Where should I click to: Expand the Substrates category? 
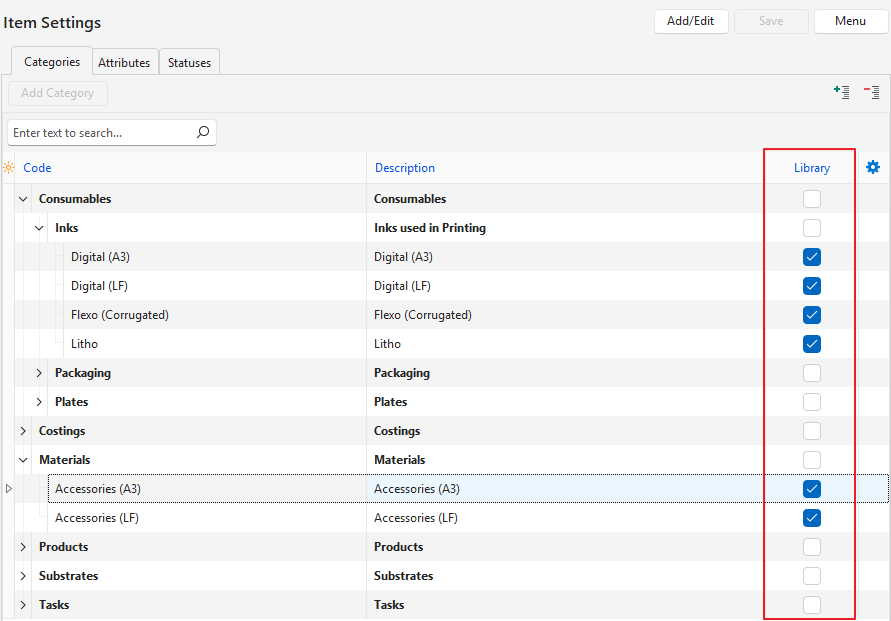(23, 576)
